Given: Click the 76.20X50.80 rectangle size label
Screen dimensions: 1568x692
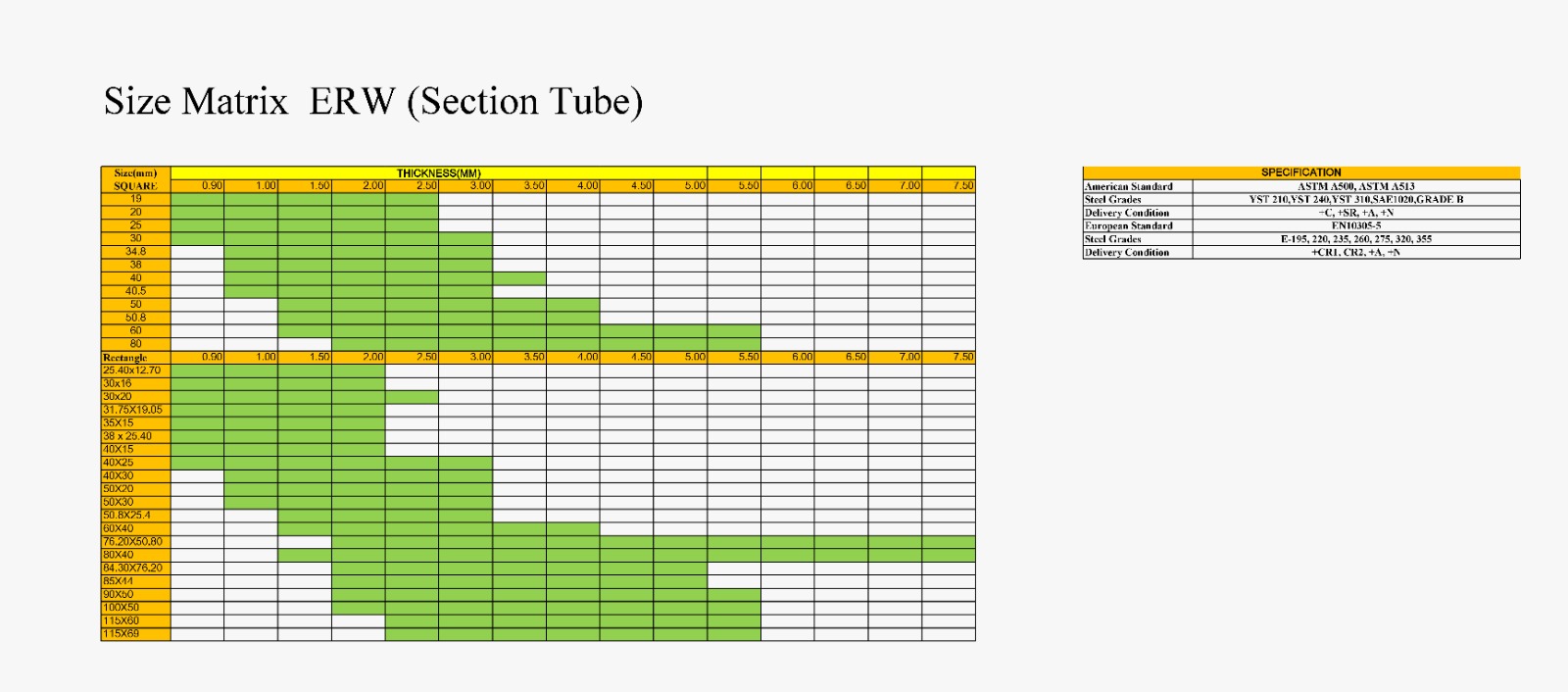Looking at the screenshot, I should click(135, 541).
